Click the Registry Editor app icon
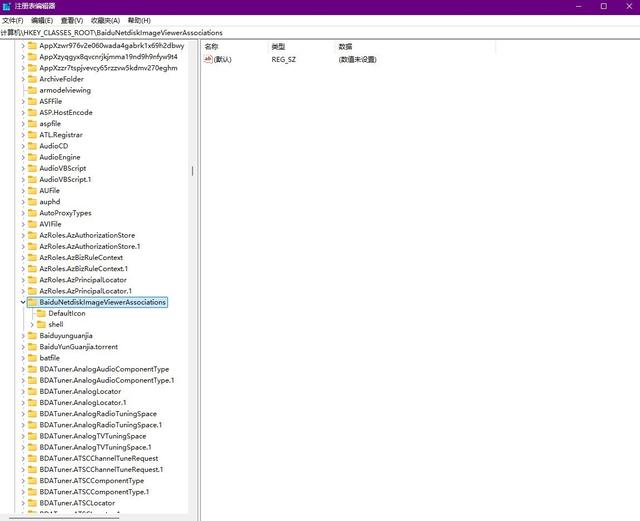The image size is (640, 521). point(7,6)
